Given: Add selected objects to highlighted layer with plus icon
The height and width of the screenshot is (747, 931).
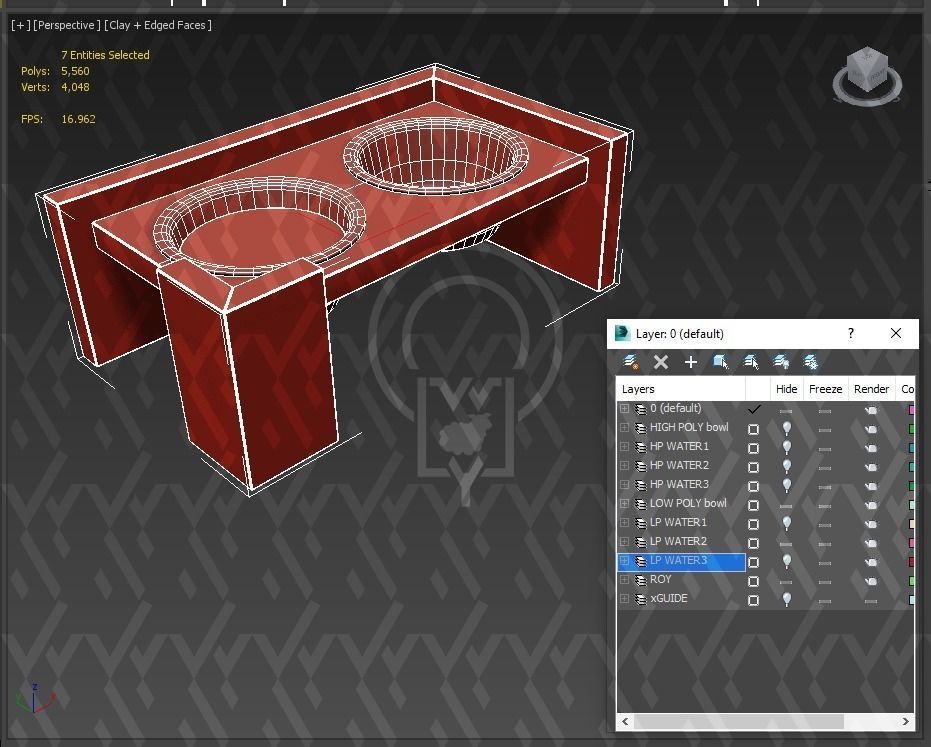Looking at the screenshot, I should (x=691, y=362).
